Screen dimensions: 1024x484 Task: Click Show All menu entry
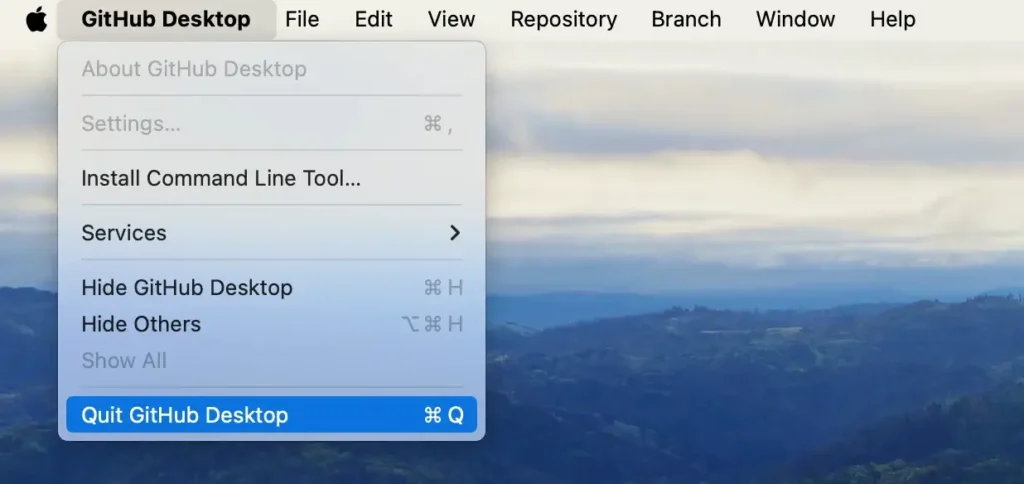(x=272, y=361)
